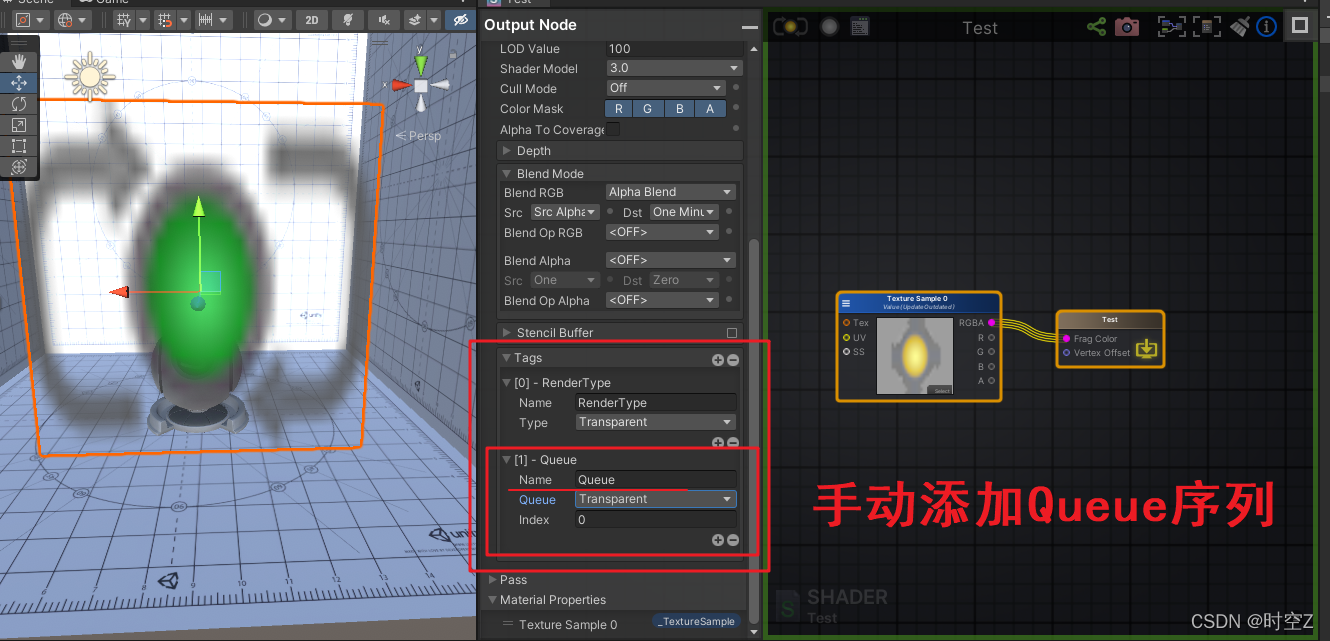Open Blend RGB Alpha Blend dropdown
Image resolution: width=1330 pixels, height=641 pixels.
(671, 192)
